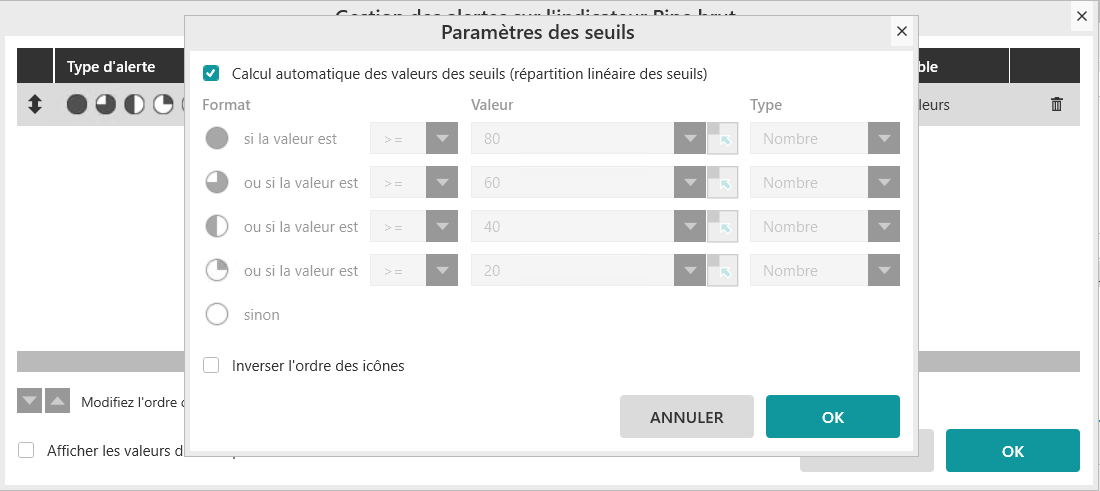Viewport: 1100px width, 491px height.
Task: Open the '>=' operator dropdown in first row
Action: point(441,139)
